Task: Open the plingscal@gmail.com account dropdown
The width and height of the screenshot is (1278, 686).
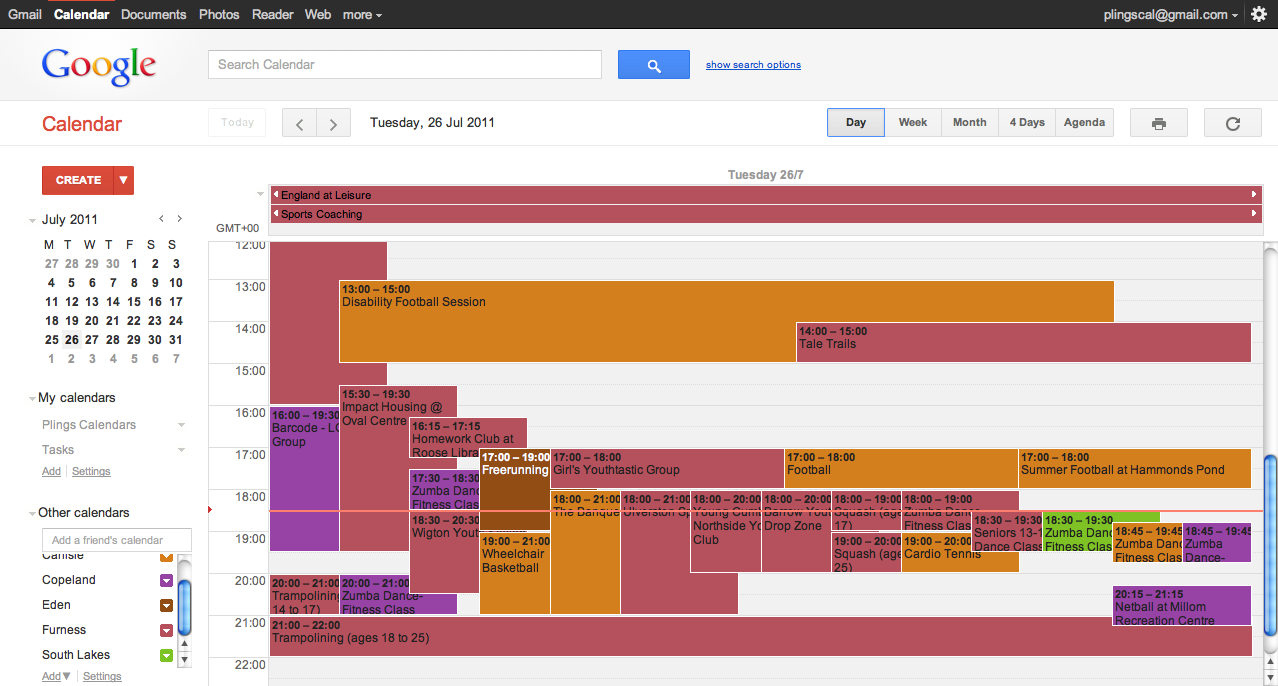Action: [1170, 15]
